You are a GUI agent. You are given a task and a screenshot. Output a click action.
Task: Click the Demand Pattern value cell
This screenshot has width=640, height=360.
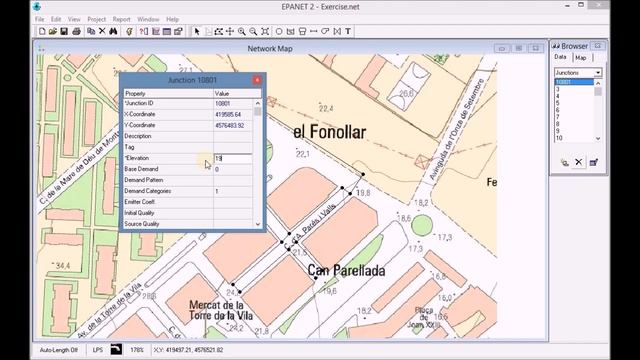(x=233, y=180)
